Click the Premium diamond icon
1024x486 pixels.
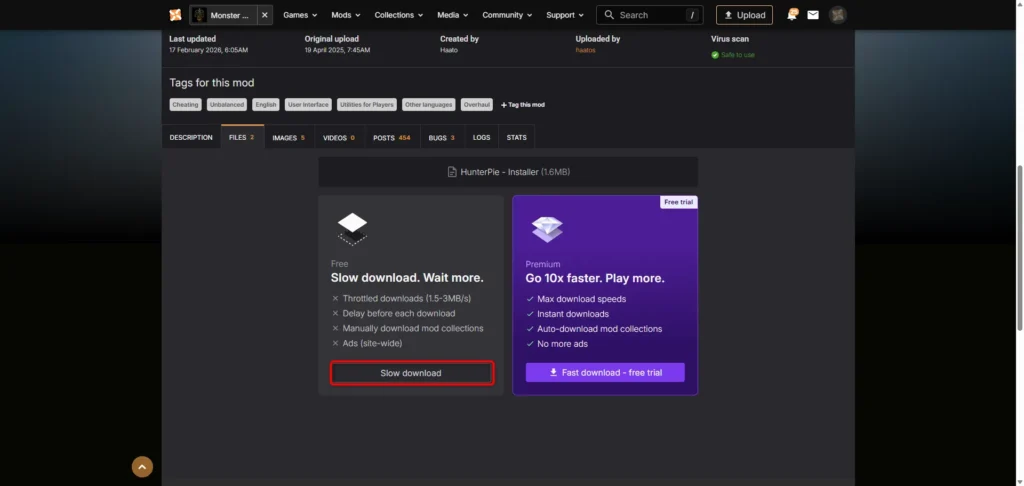pyautogui.click(x=547, y=229)
